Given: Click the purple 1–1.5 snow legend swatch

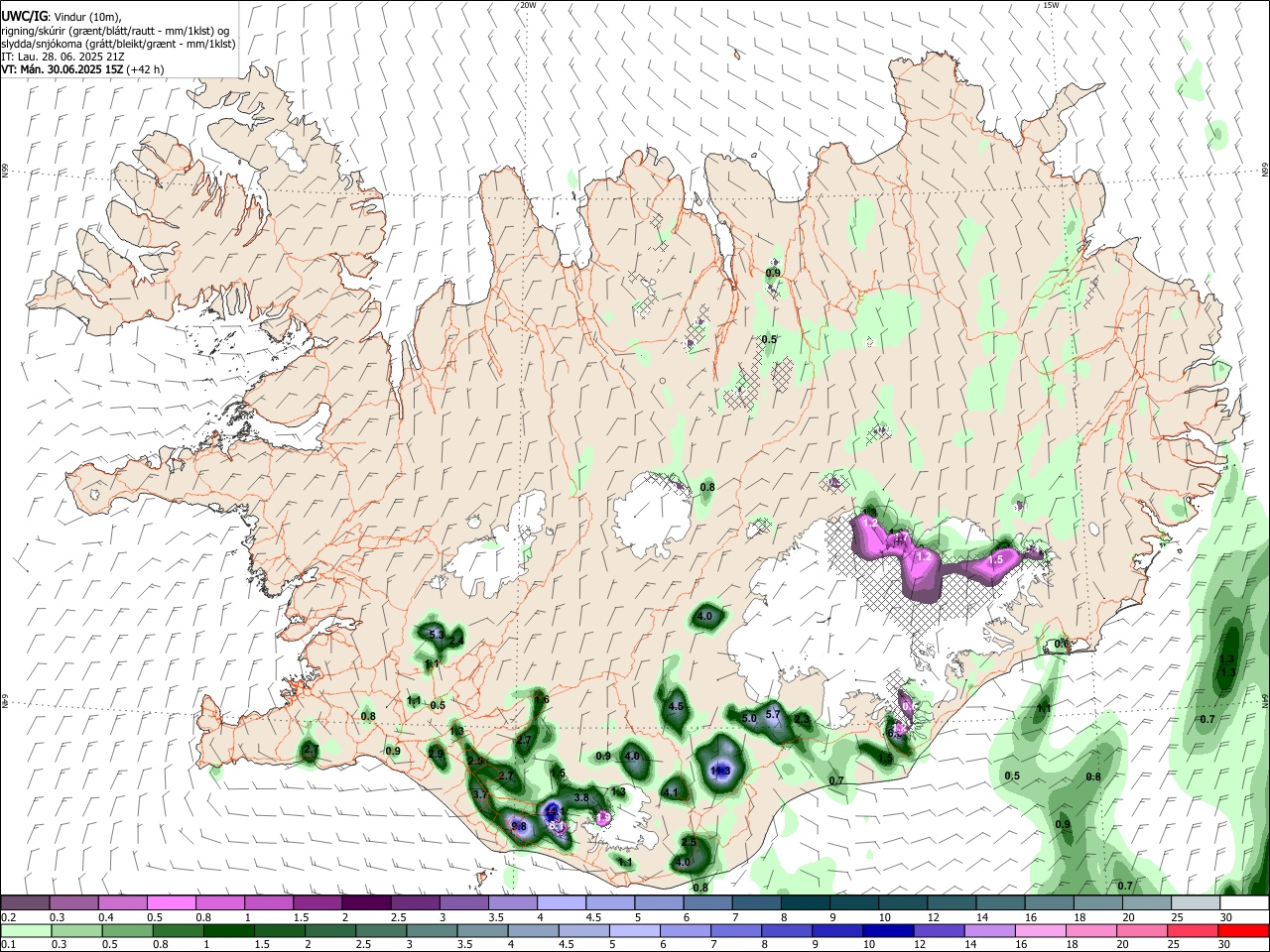Looking at the screenshot, I should coord(268,903).
